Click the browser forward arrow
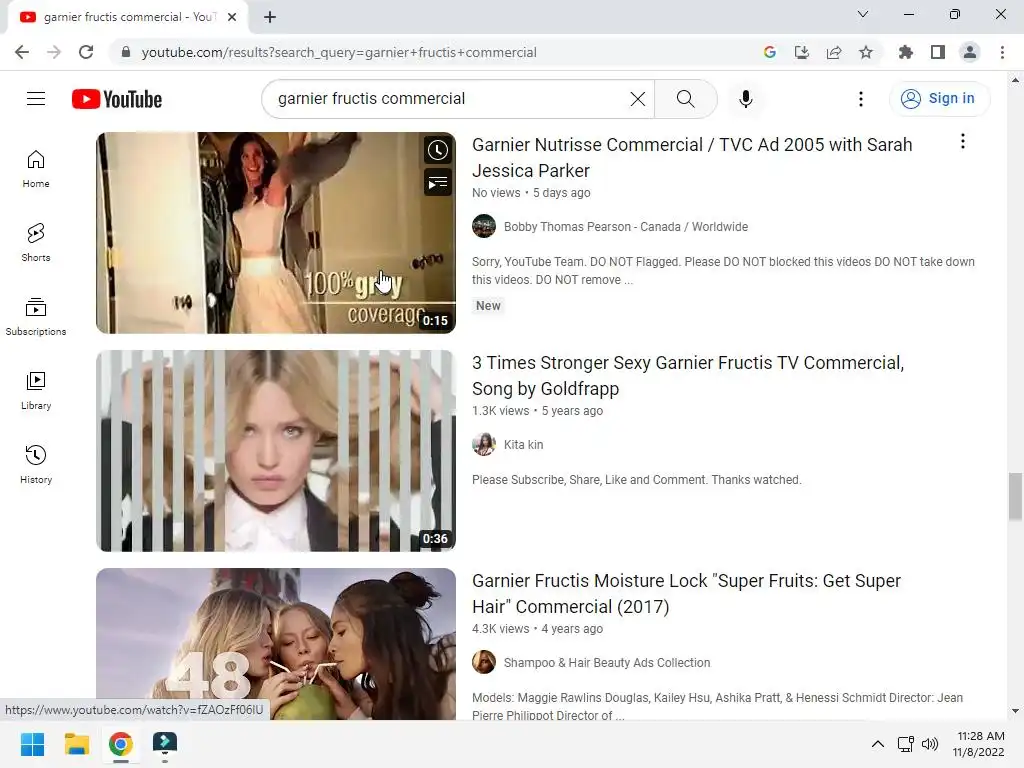This screenshot has width=1024, height=768. coord(54,52)
